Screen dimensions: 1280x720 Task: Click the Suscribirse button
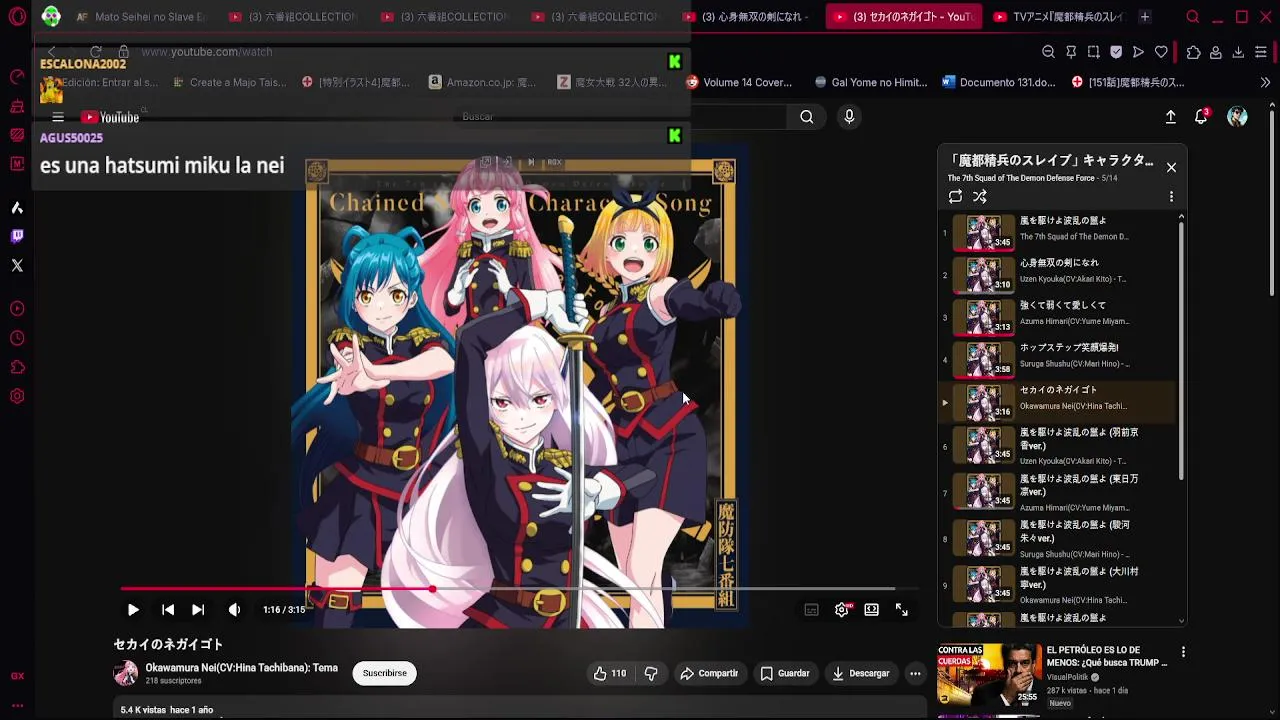tap(385, 674)
